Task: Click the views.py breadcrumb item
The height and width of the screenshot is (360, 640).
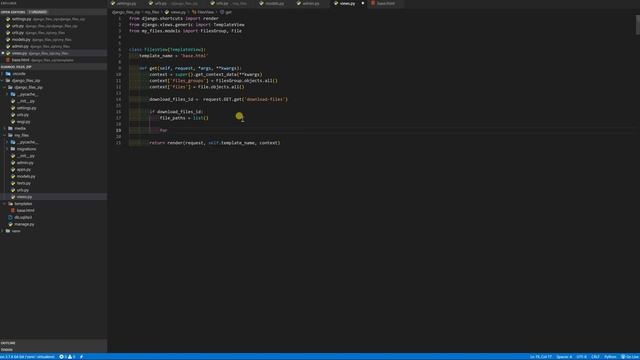Action: (175, 12)
